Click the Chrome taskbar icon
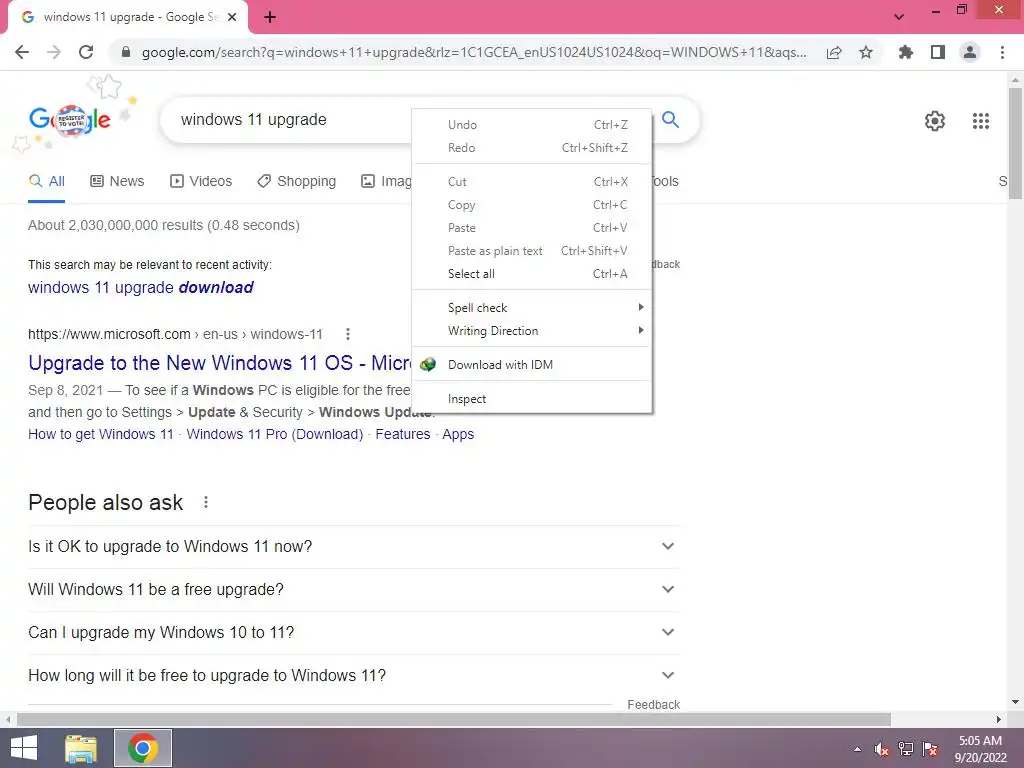Screen dimensions: 1024x768 [143, 748]
